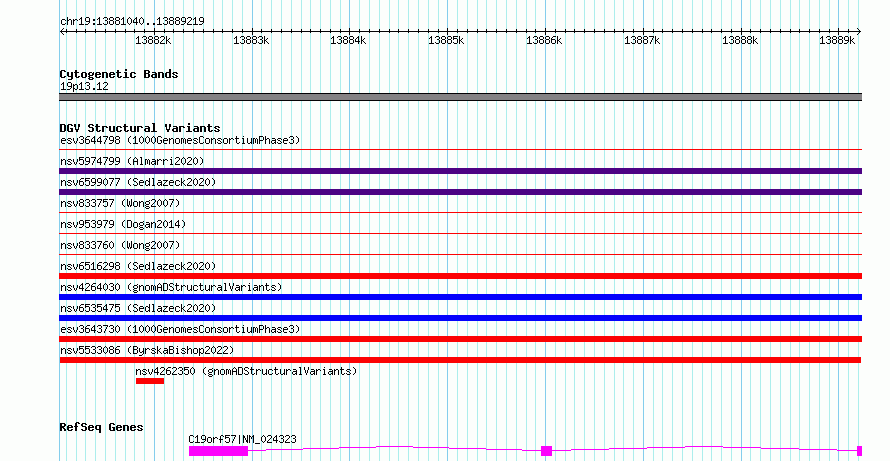Click the 13885k ruler position label
Viewport: 890px width, 461px height.
click(446, 40)
